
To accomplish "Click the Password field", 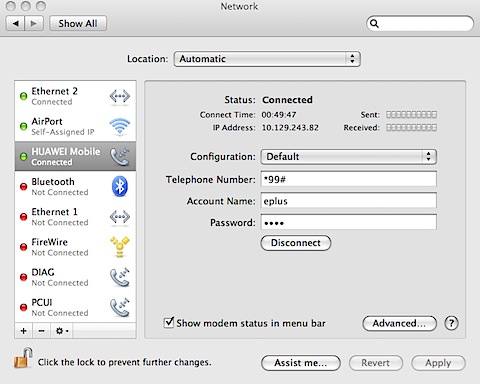I will point(349,222).
